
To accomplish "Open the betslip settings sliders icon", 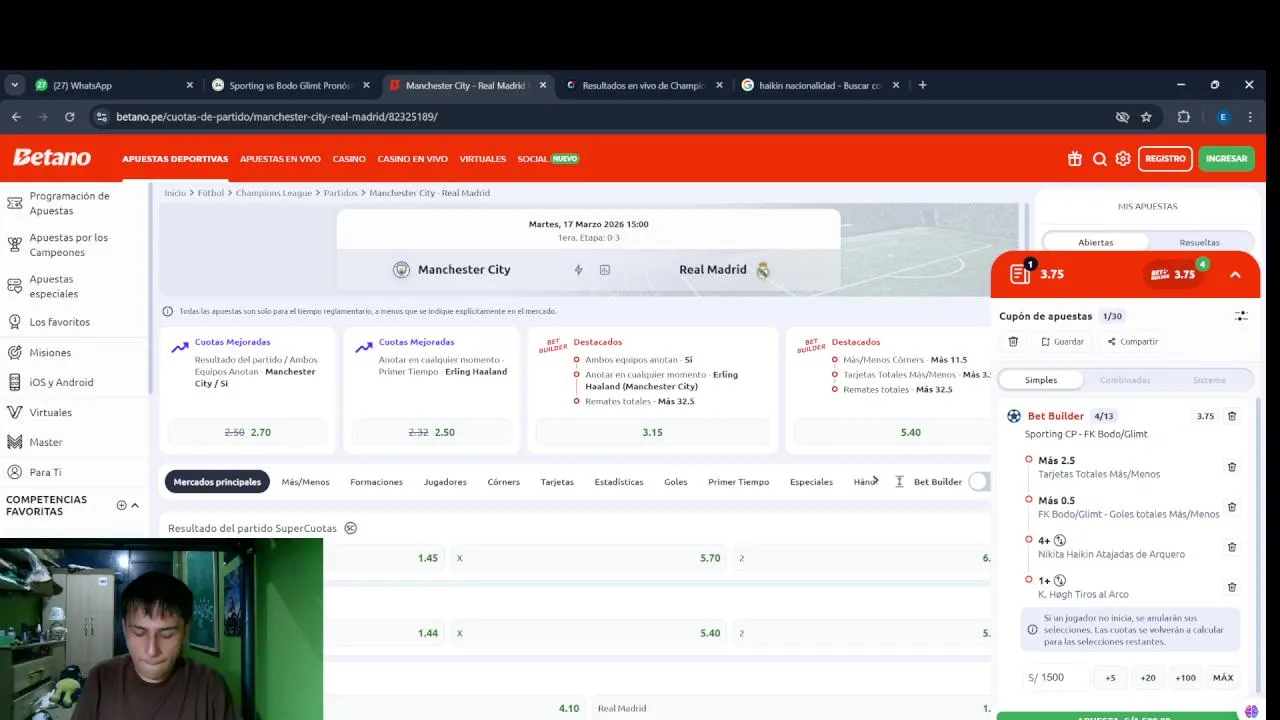I will (x=1241, y=316).
